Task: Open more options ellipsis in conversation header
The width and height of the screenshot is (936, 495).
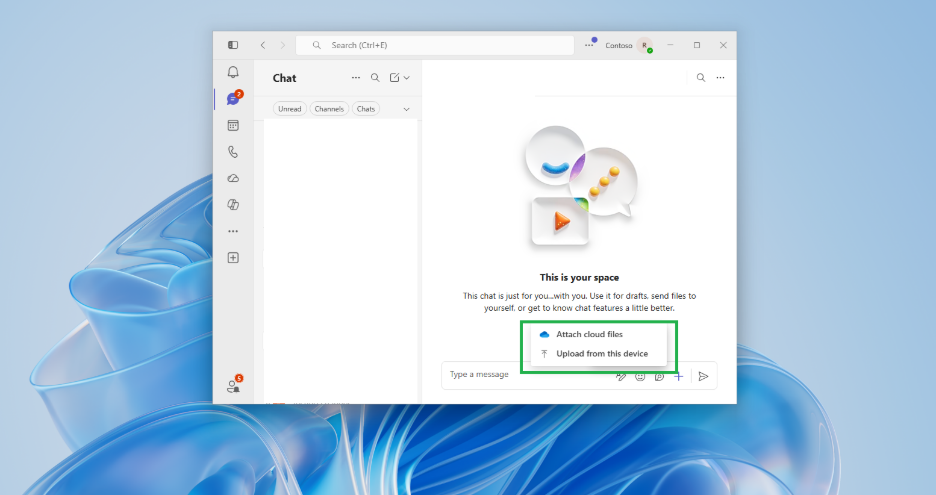Action: pos(721,78)
